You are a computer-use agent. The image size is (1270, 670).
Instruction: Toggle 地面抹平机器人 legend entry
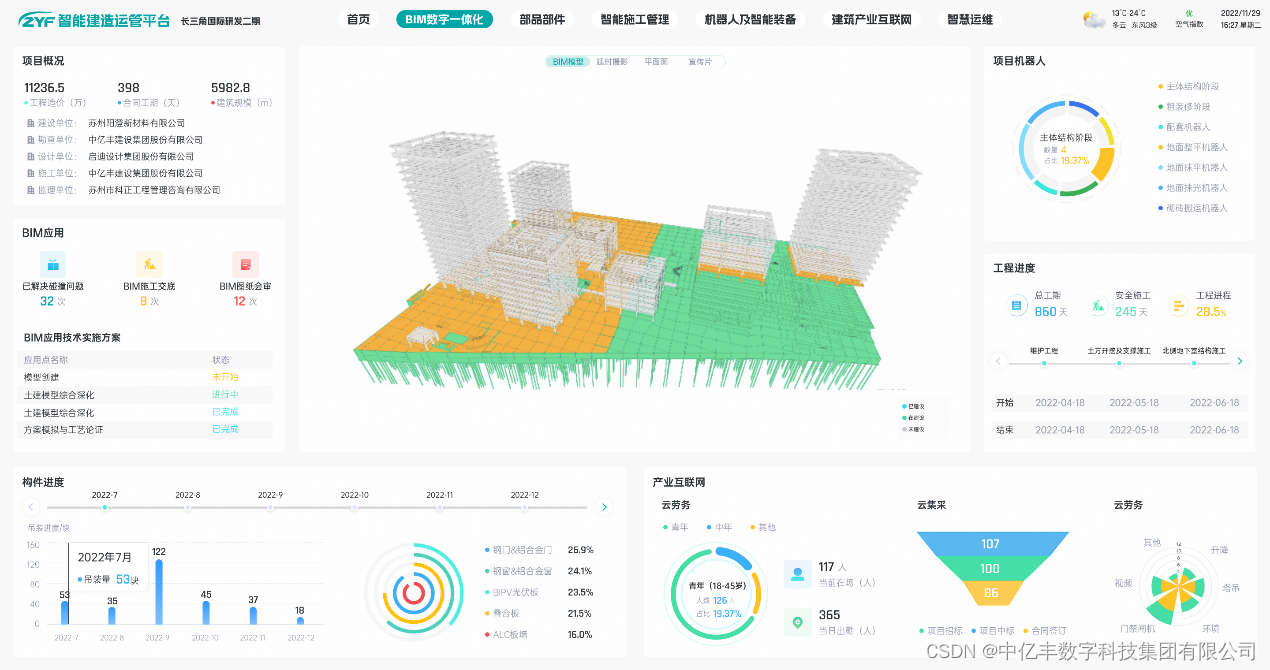pos(1192,167)
